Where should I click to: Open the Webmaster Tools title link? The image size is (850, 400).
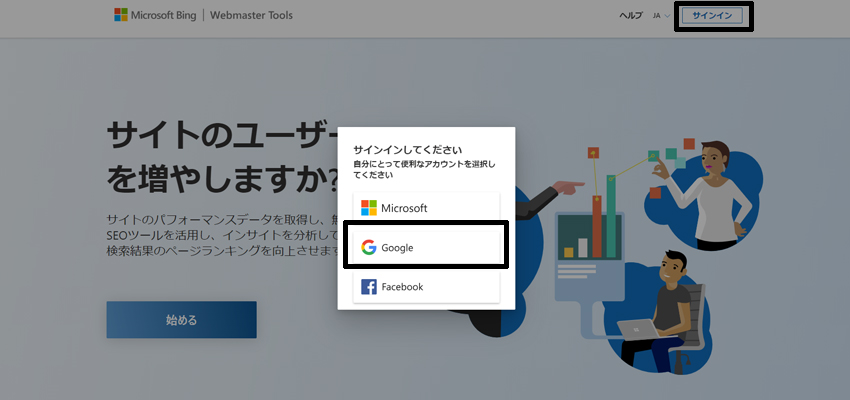251,15
